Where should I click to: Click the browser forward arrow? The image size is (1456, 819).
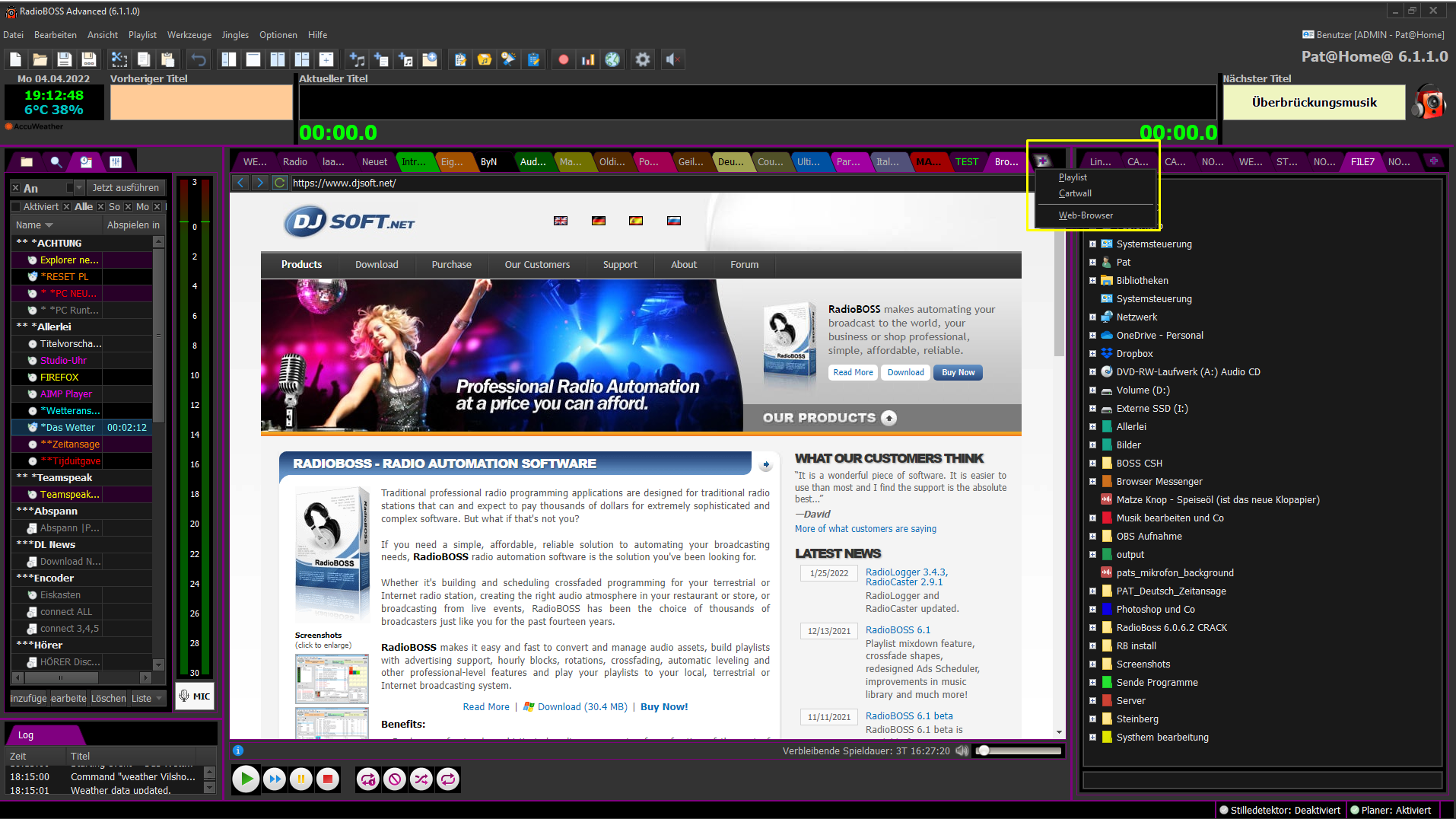pos(260,183)
